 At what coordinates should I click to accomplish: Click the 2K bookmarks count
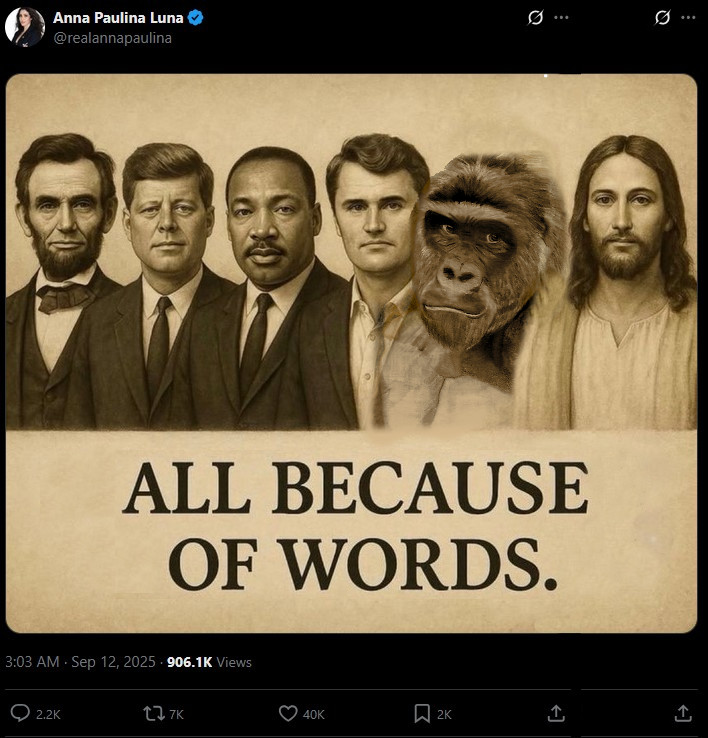[x=444, y=714]
